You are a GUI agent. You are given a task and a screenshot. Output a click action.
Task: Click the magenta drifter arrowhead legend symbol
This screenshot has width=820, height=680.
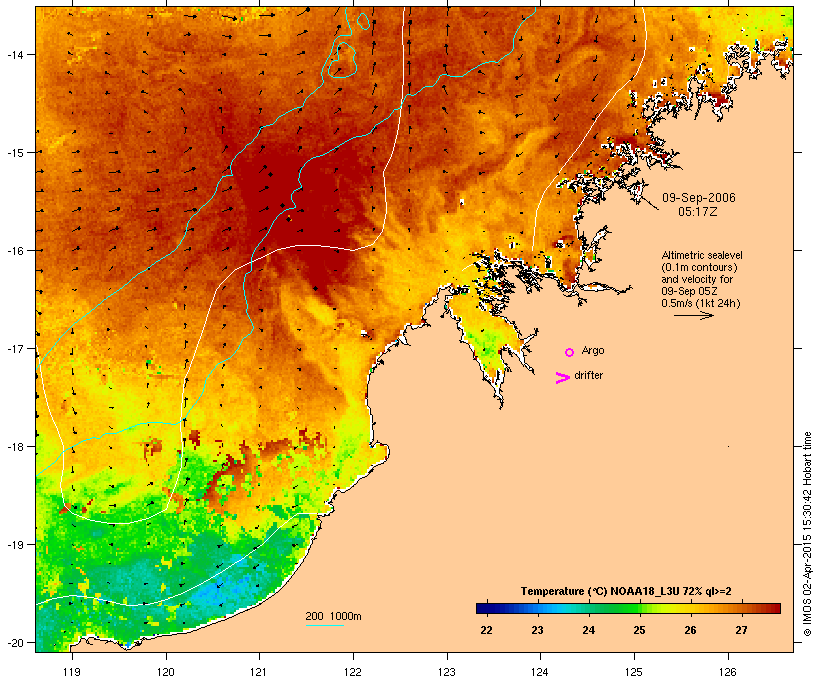pyautogui.click(x=562, y=378)
